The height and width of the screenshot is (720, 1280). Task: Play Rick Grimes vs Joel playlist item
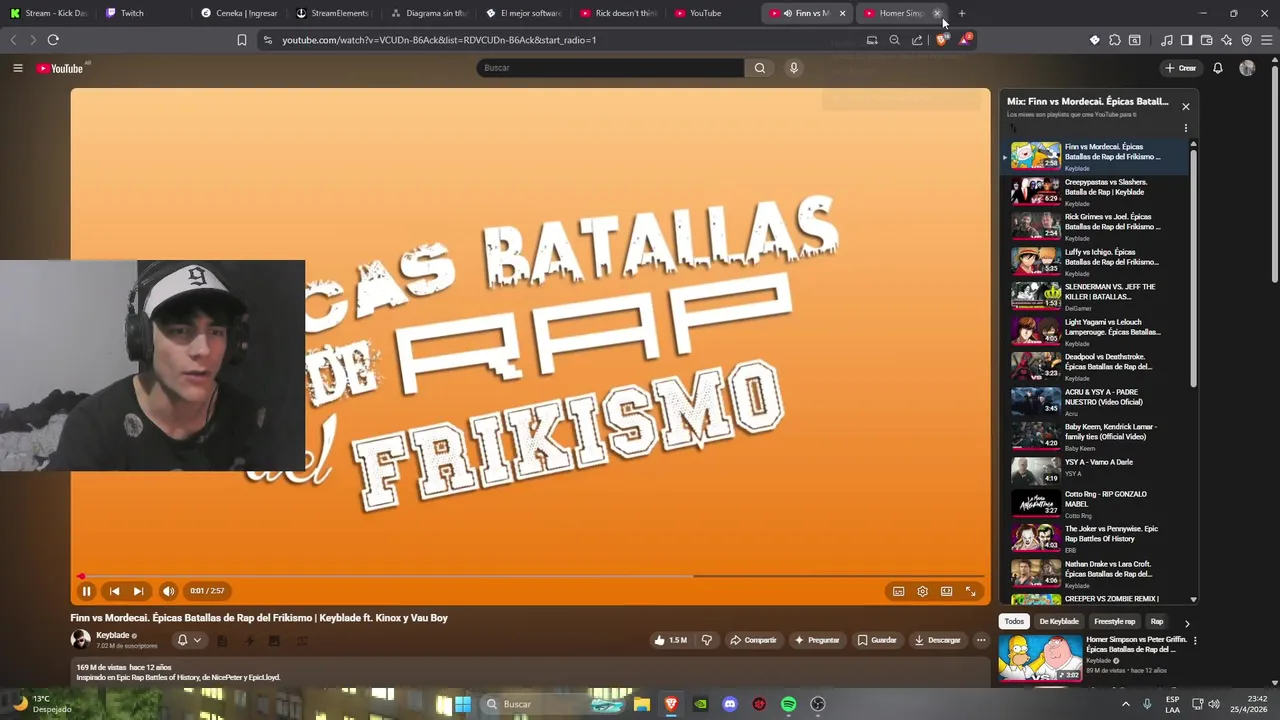tap(1097, 225)
